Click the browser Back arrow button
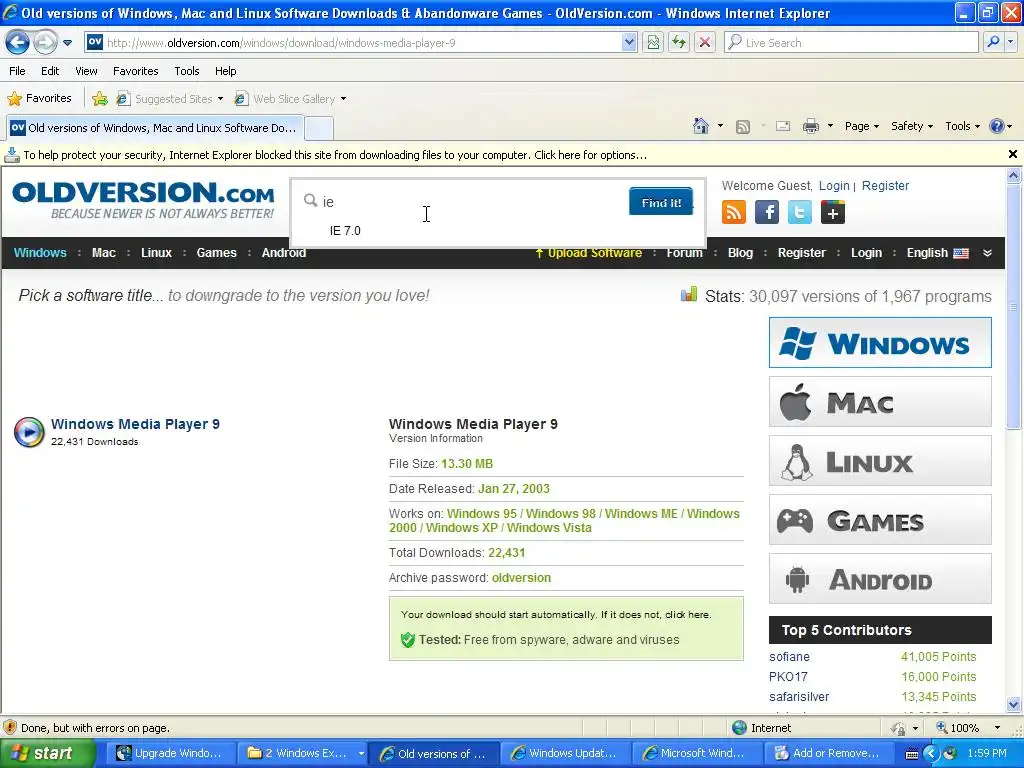The height and width of the screenshot is (768, 1024). pos(18,43)
